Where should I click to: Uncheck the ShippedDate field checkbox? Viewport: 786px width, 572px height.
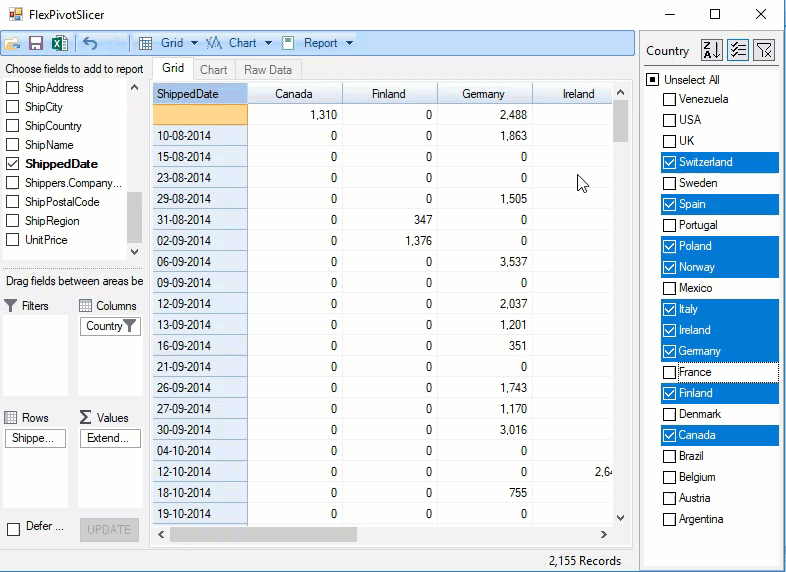pos(13,164)
